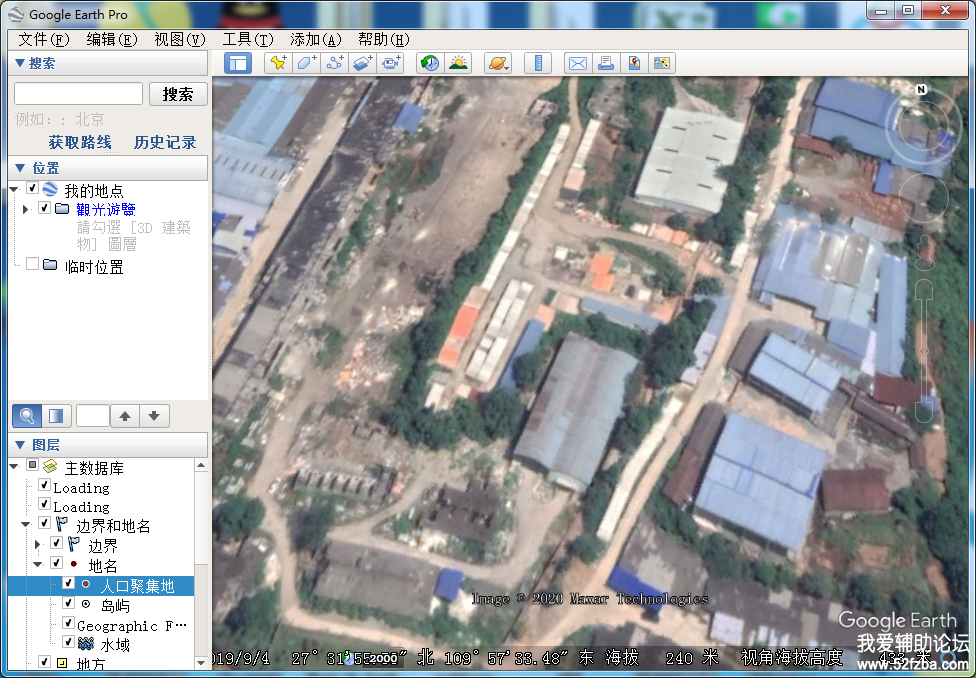Collapse 边界和地名 tree node
The width and height of the screenshot is (976, 678).
pyautogui.click(x=26, y=525)
